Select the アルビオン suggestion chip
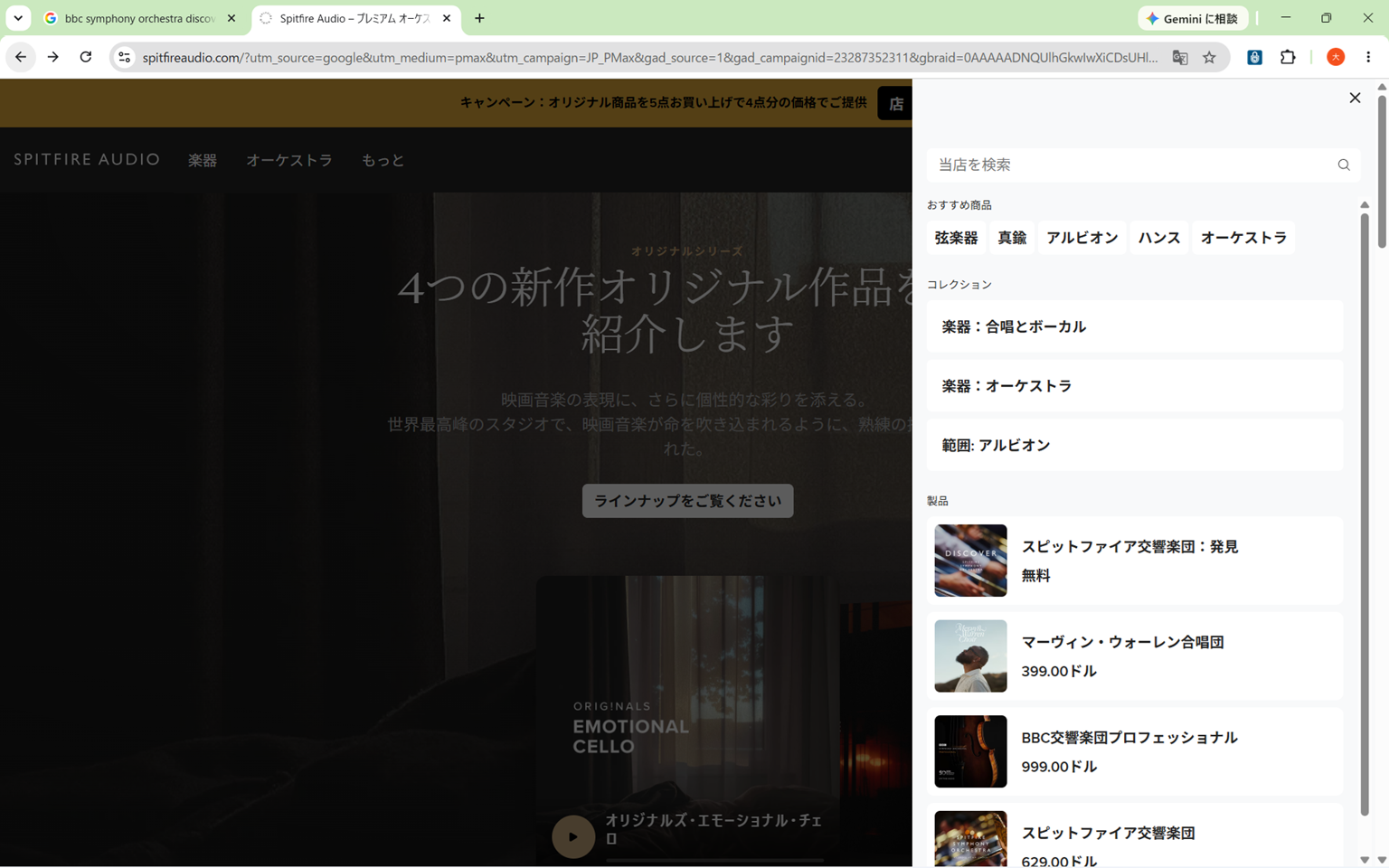This screenshot has height=868, width=1389. click(x=1082, y=238)
